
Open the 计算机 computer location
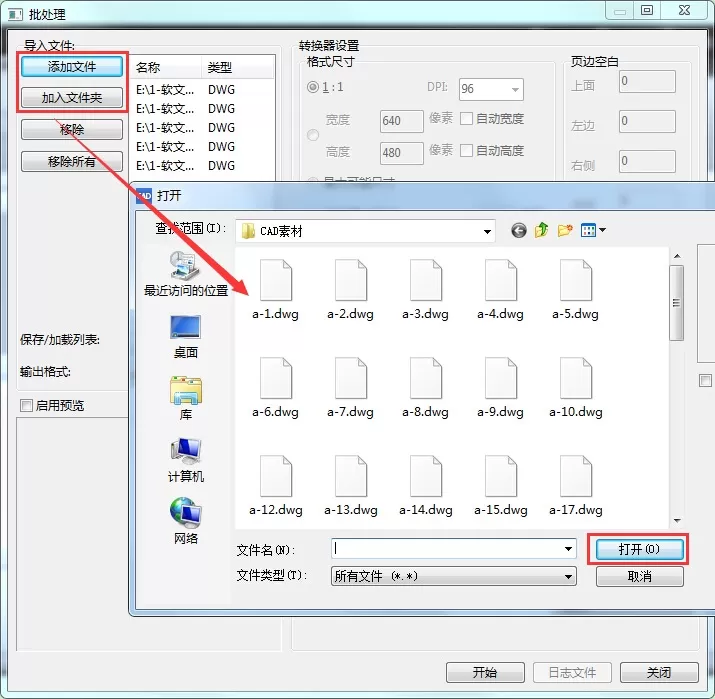[186, 460]
